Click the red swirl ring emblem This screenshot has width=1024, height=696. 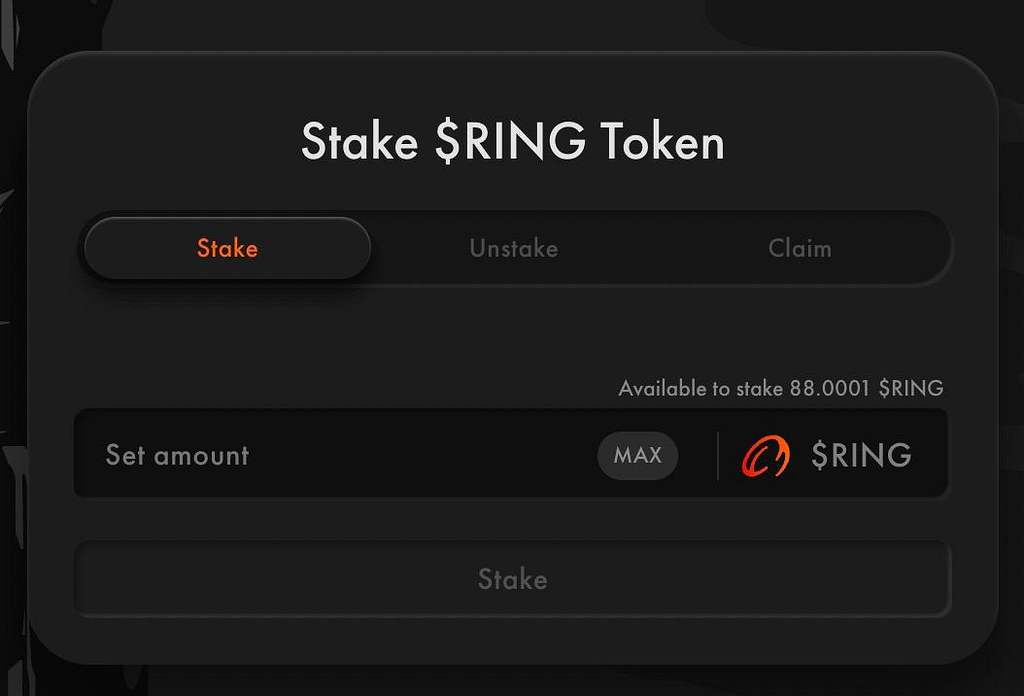(765, 456)
